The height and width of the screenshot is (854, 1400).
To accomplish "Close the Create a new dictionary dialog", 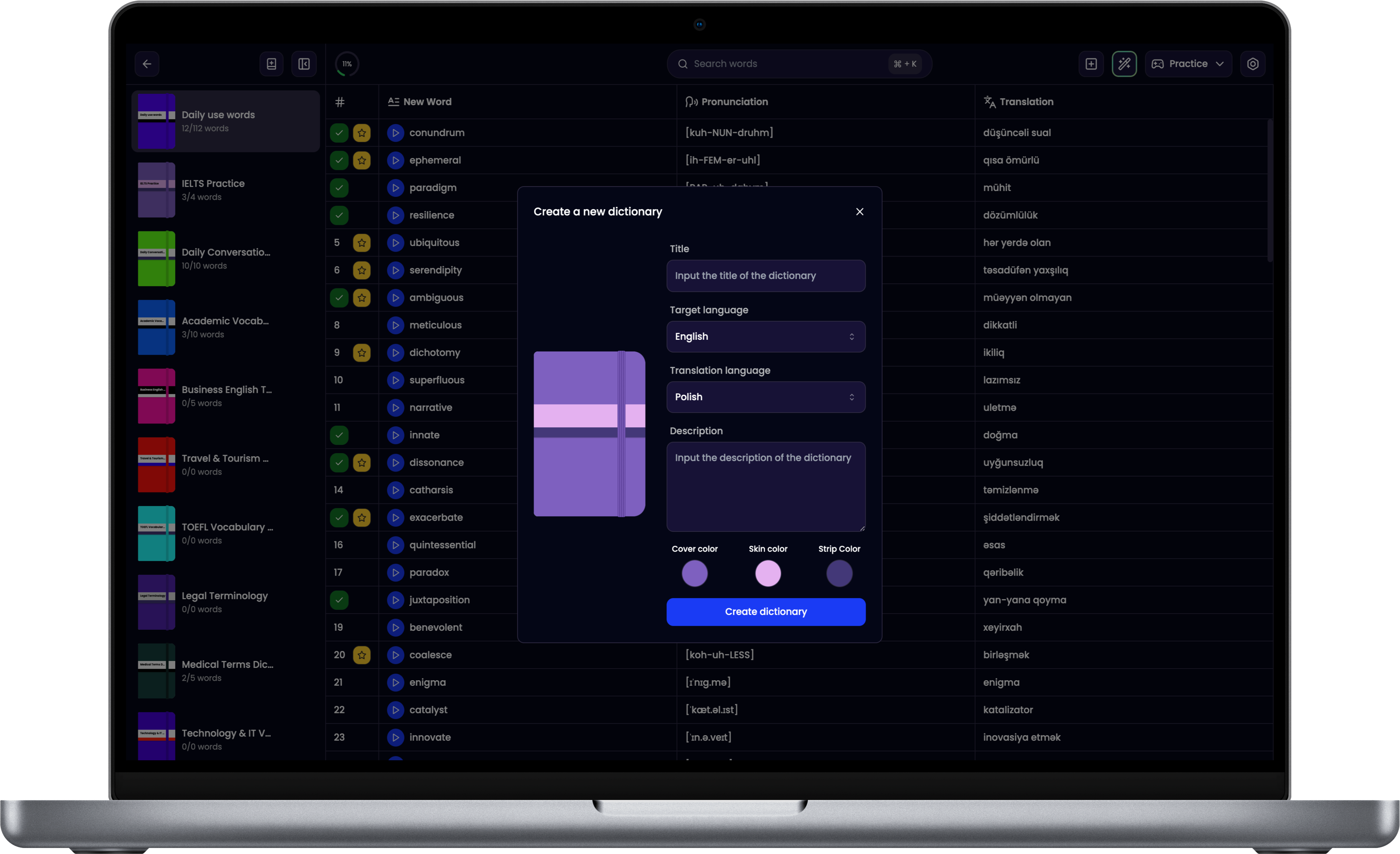I will [x=859, y=211].
